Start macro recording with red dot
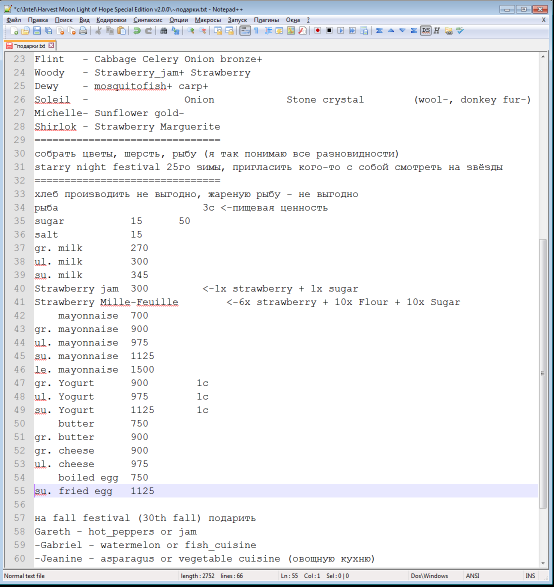This screenshot has width=554, height=587. [x=317, y=31]
